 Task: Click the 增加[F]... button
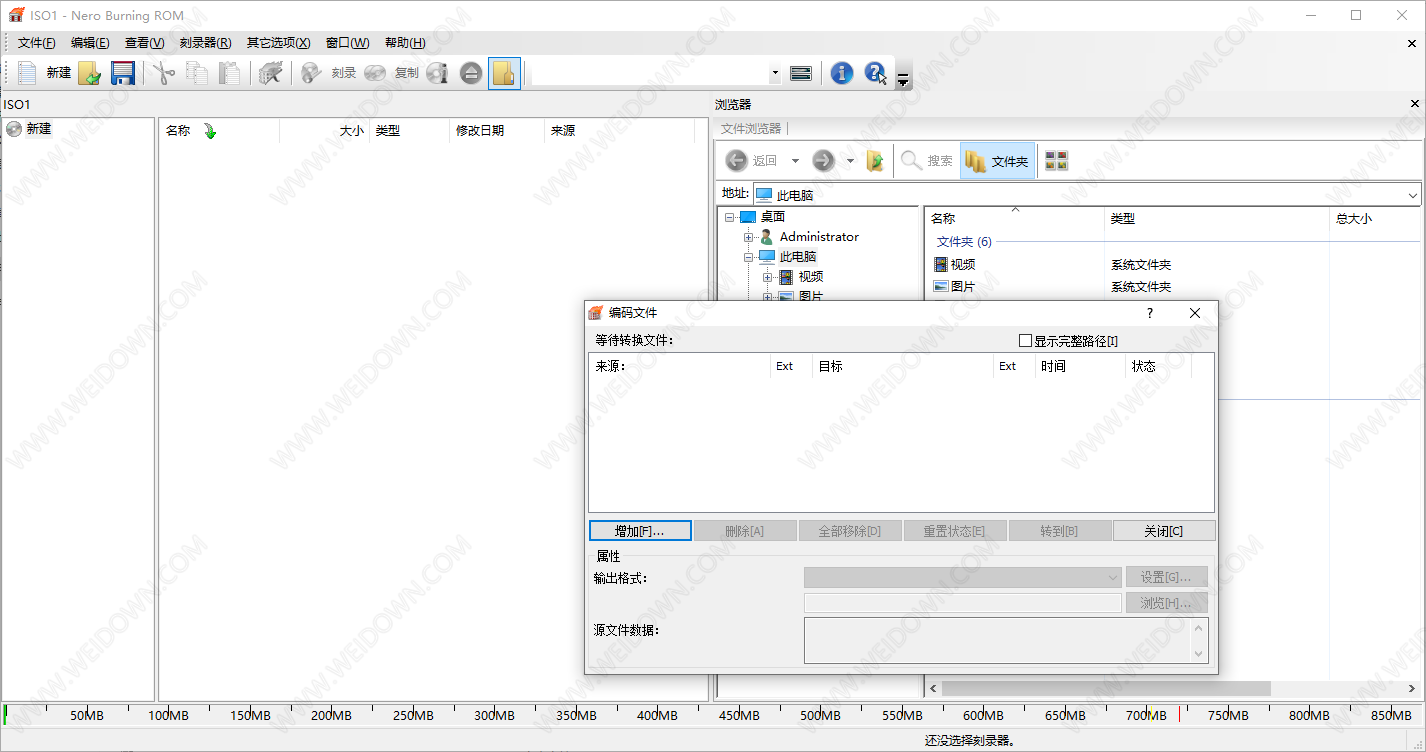[640, 531]
